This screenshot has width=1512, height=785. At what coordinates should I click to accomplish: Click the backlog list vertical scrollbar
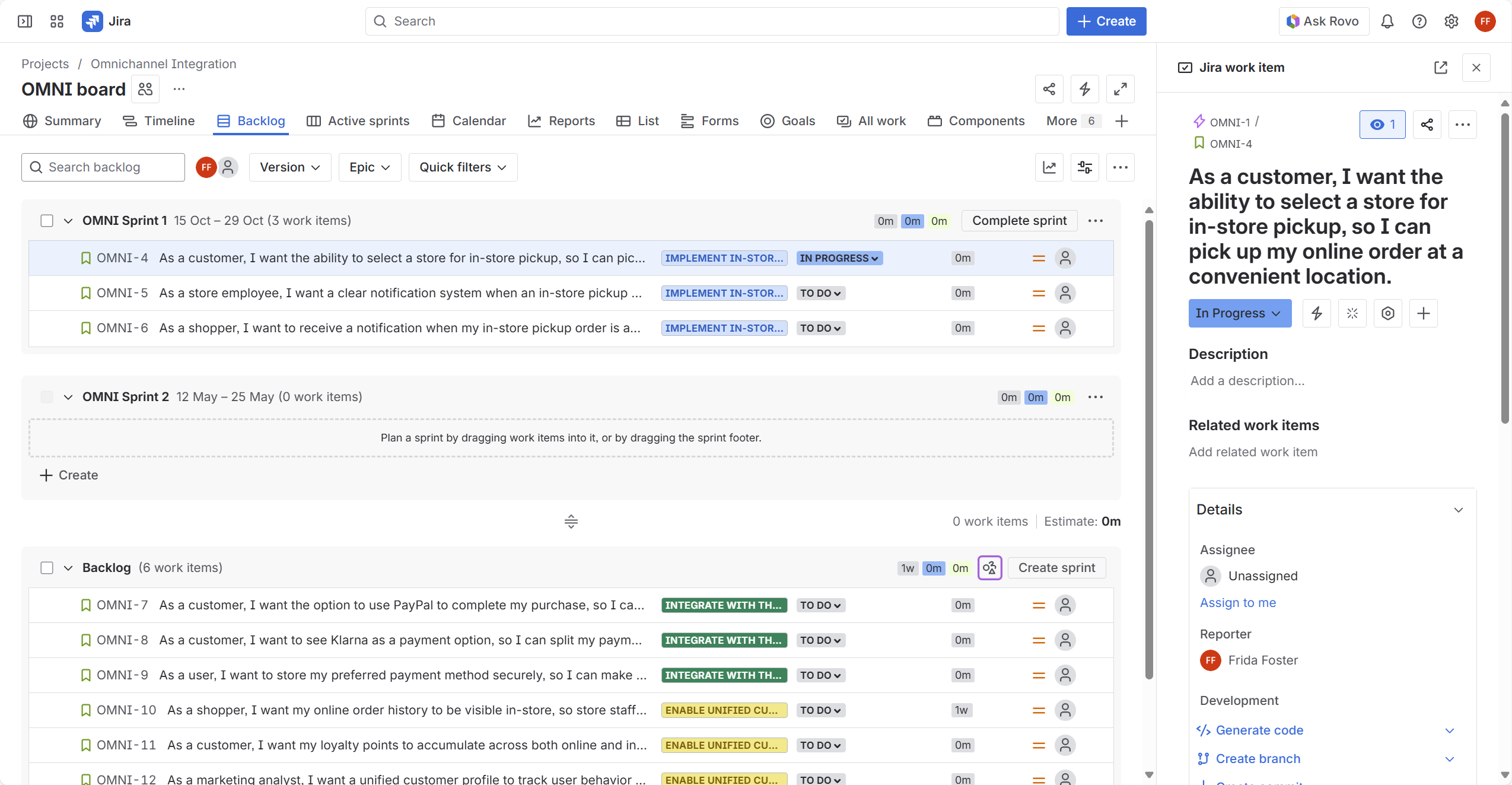point(1149,451)
